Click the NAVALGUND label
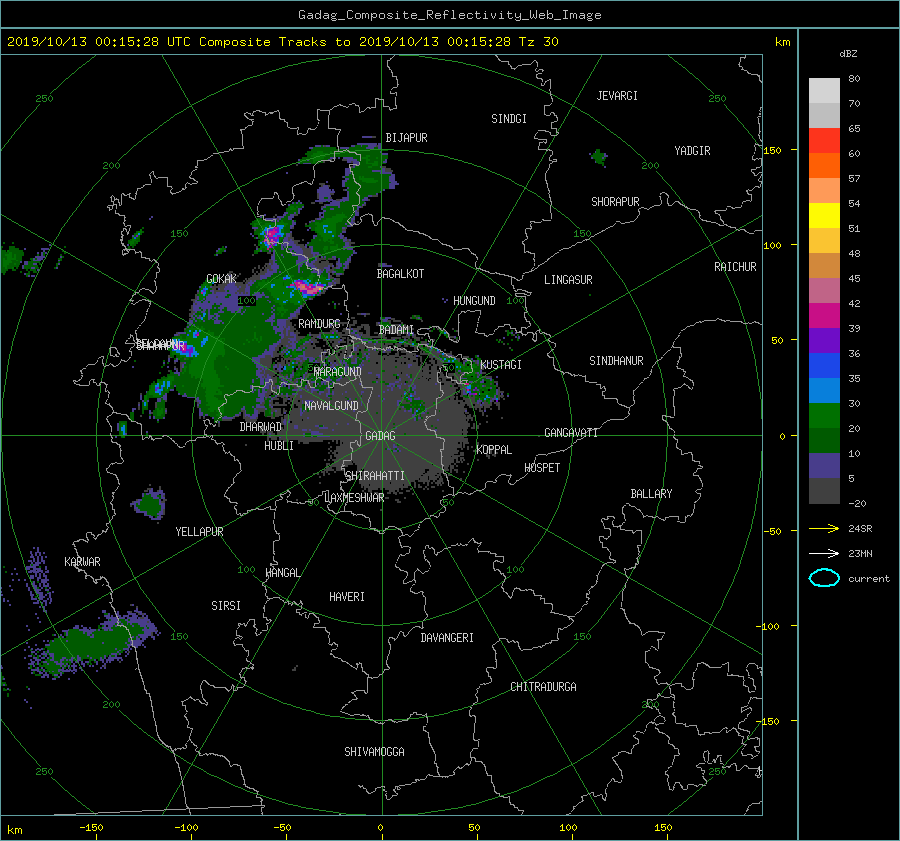Screen dimensions: 900x841 [x=331, y=406]
